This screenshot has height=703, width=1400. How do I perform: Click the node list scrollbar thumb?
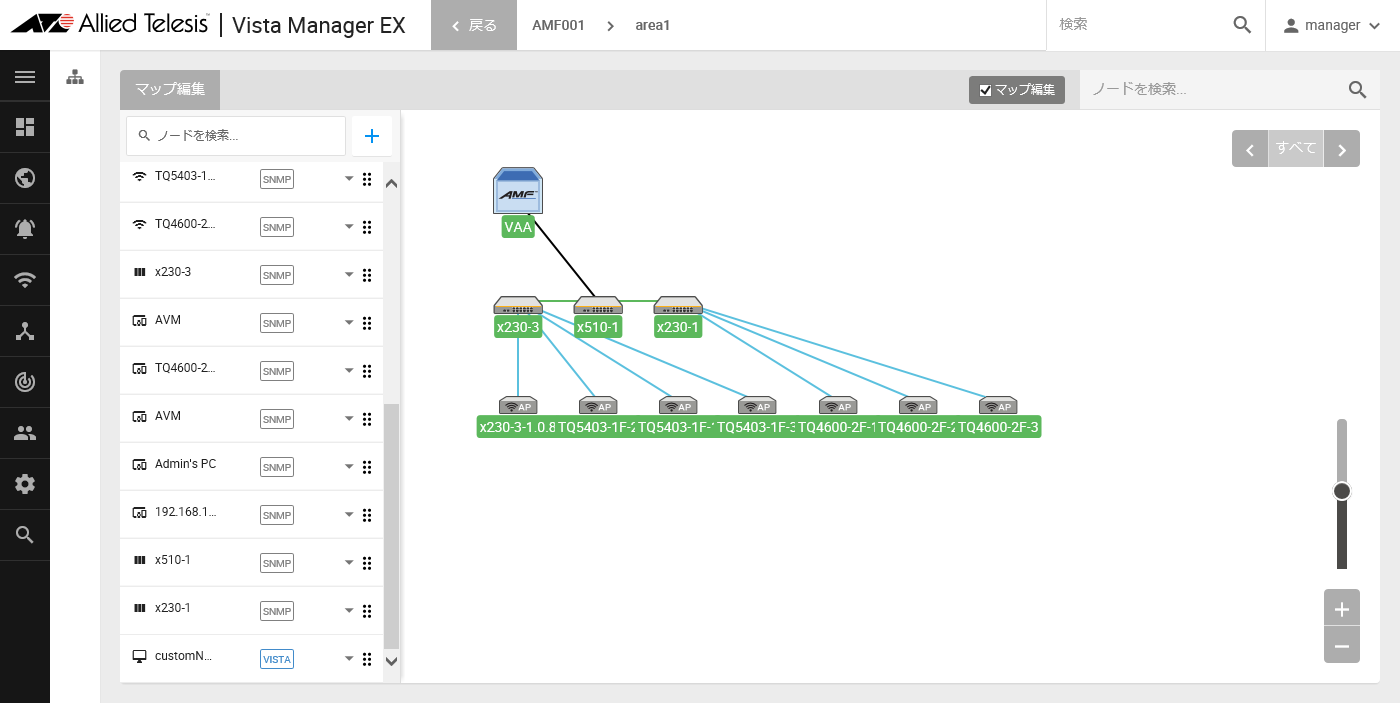coord(391,526)
